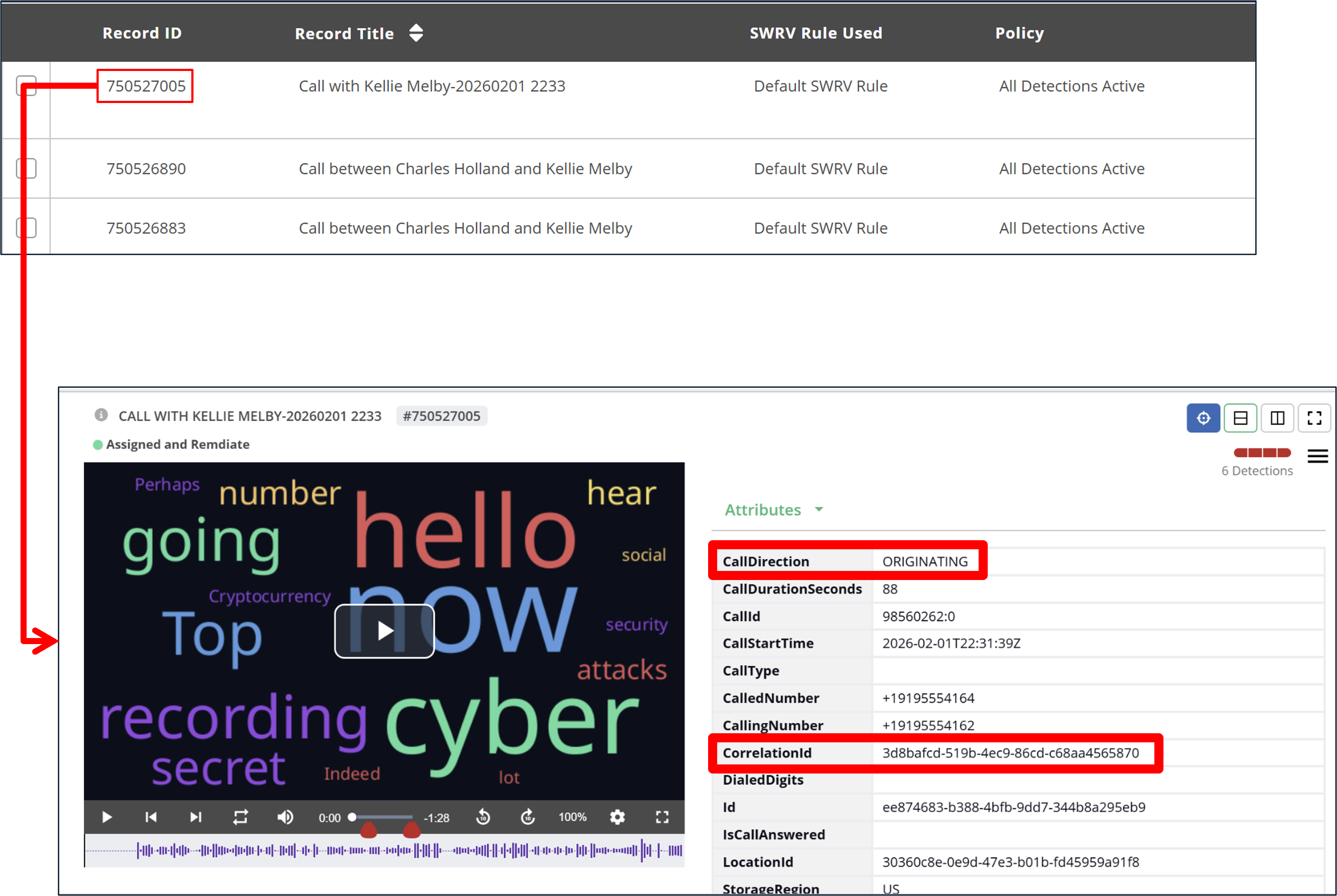Rewind 10 seconds icon
Viewport: 1337px width, 896px height.
[483, 817]
